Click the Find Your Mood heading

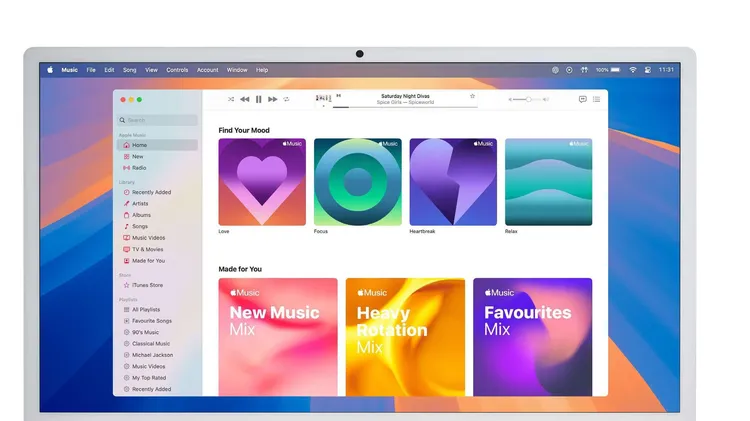coord(244,130)
